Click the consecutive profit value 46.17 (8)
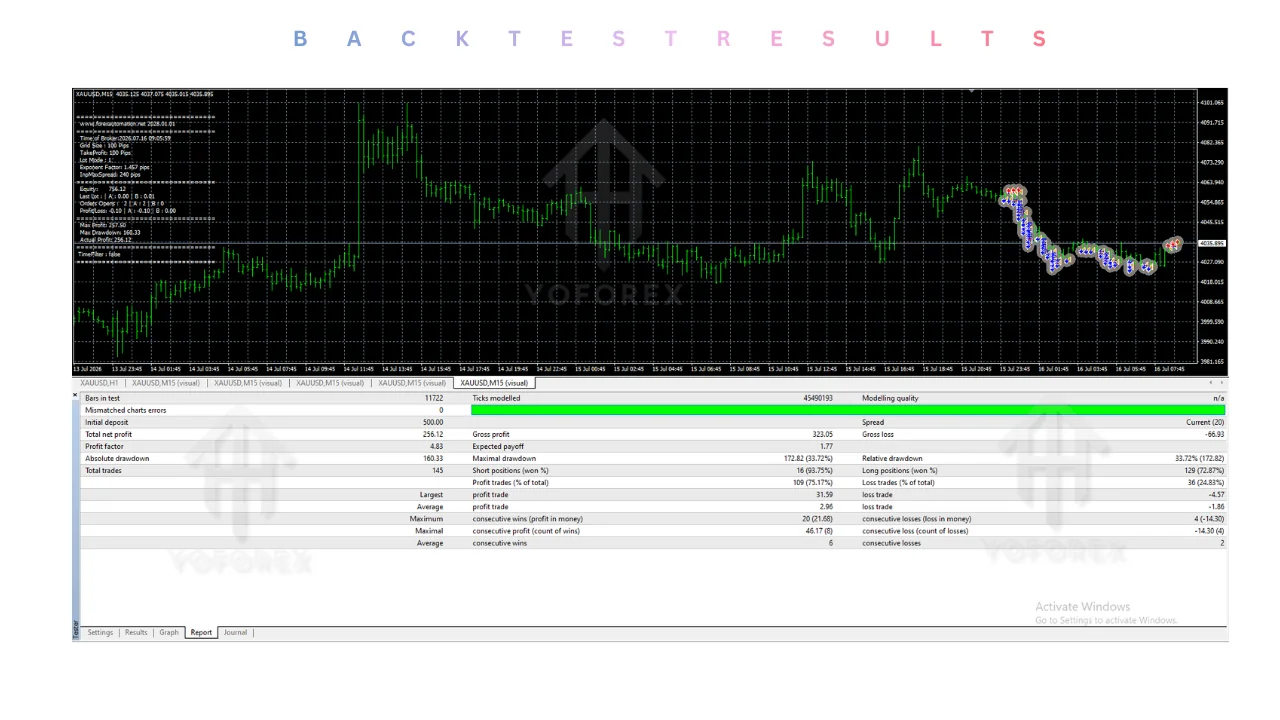This screenshot has width=1280, height=720. (818, 531)
